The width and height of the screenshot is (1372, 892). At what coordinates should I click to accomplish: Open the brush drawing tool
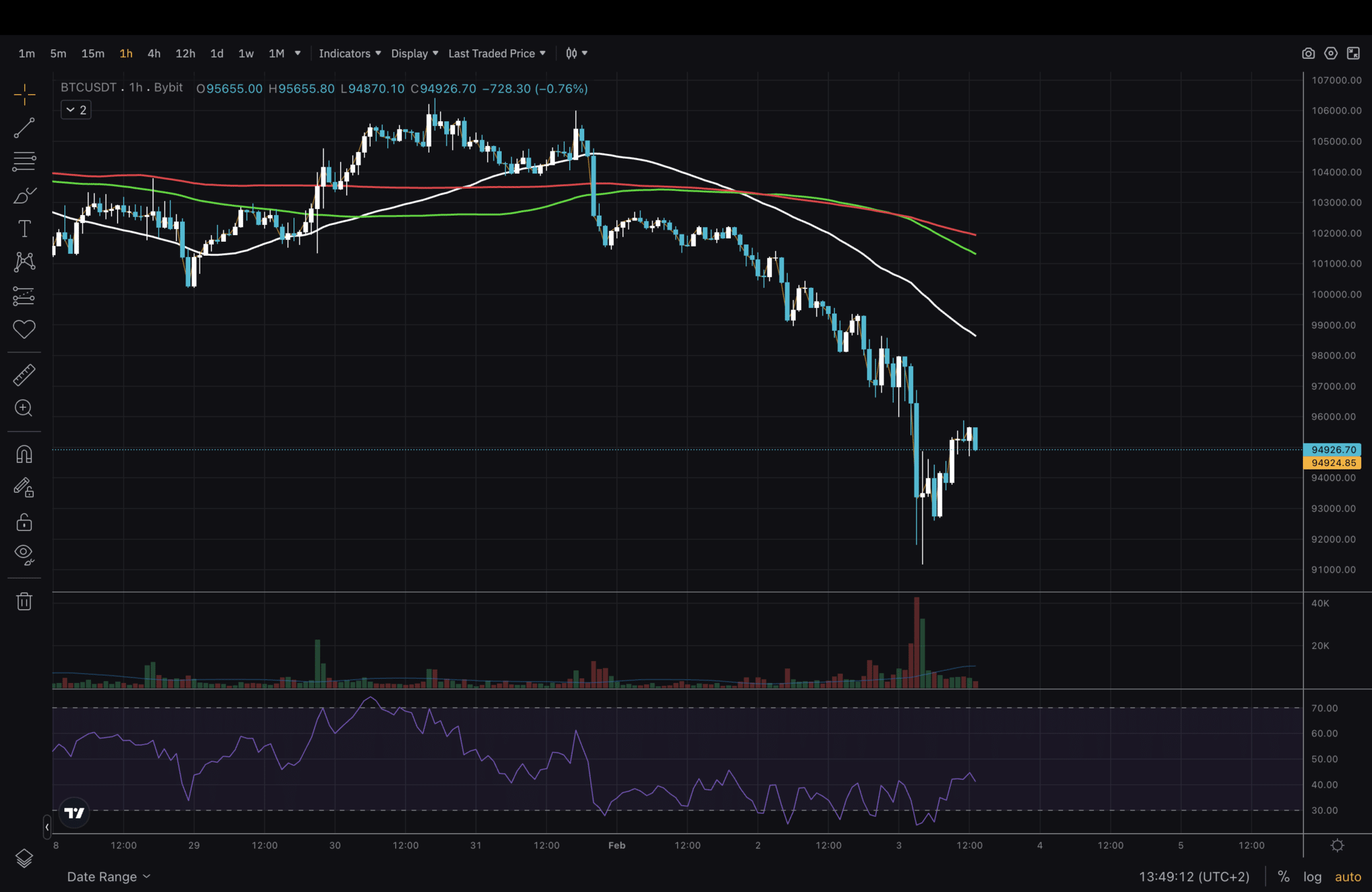[x=24, y=196]
